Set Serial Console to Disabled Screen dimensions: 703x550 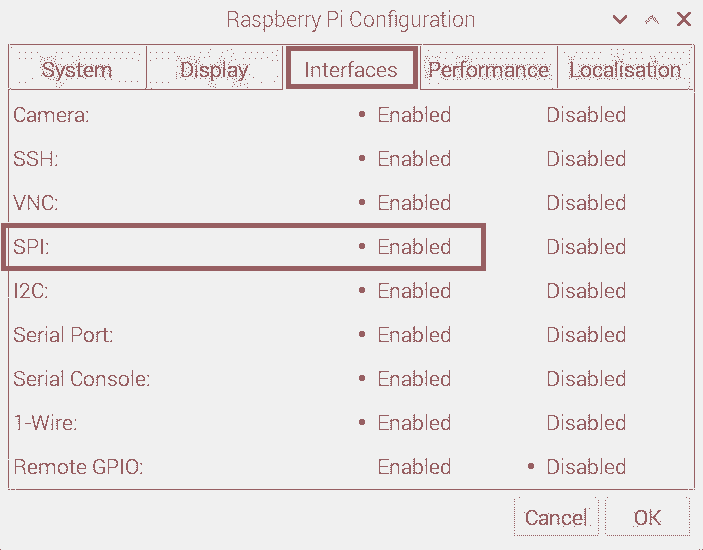click(585, 379)
